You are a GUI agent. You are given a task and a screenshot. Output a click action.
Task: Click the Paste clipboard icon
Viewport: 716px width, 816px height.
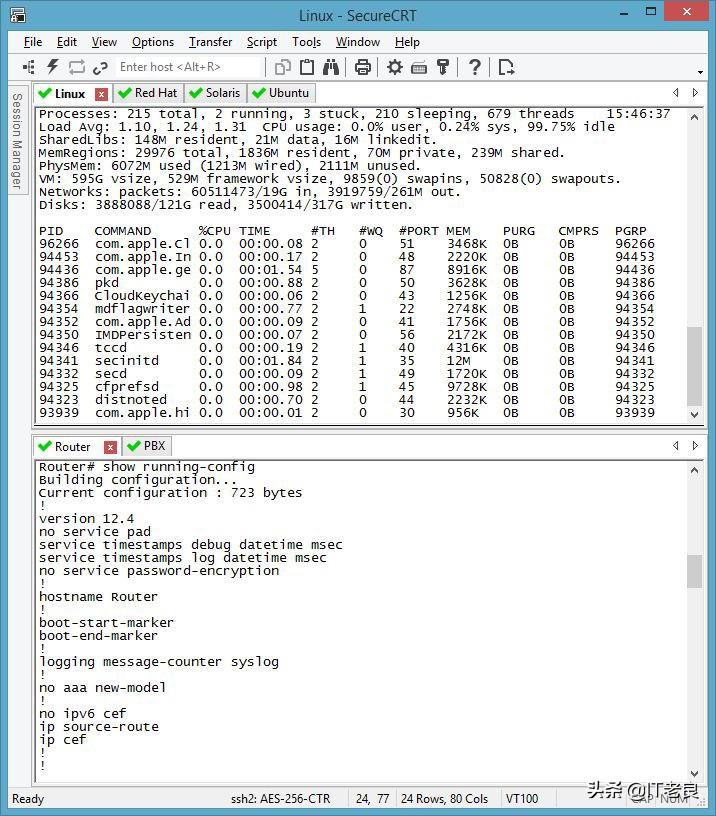click(x=307, y=67)
